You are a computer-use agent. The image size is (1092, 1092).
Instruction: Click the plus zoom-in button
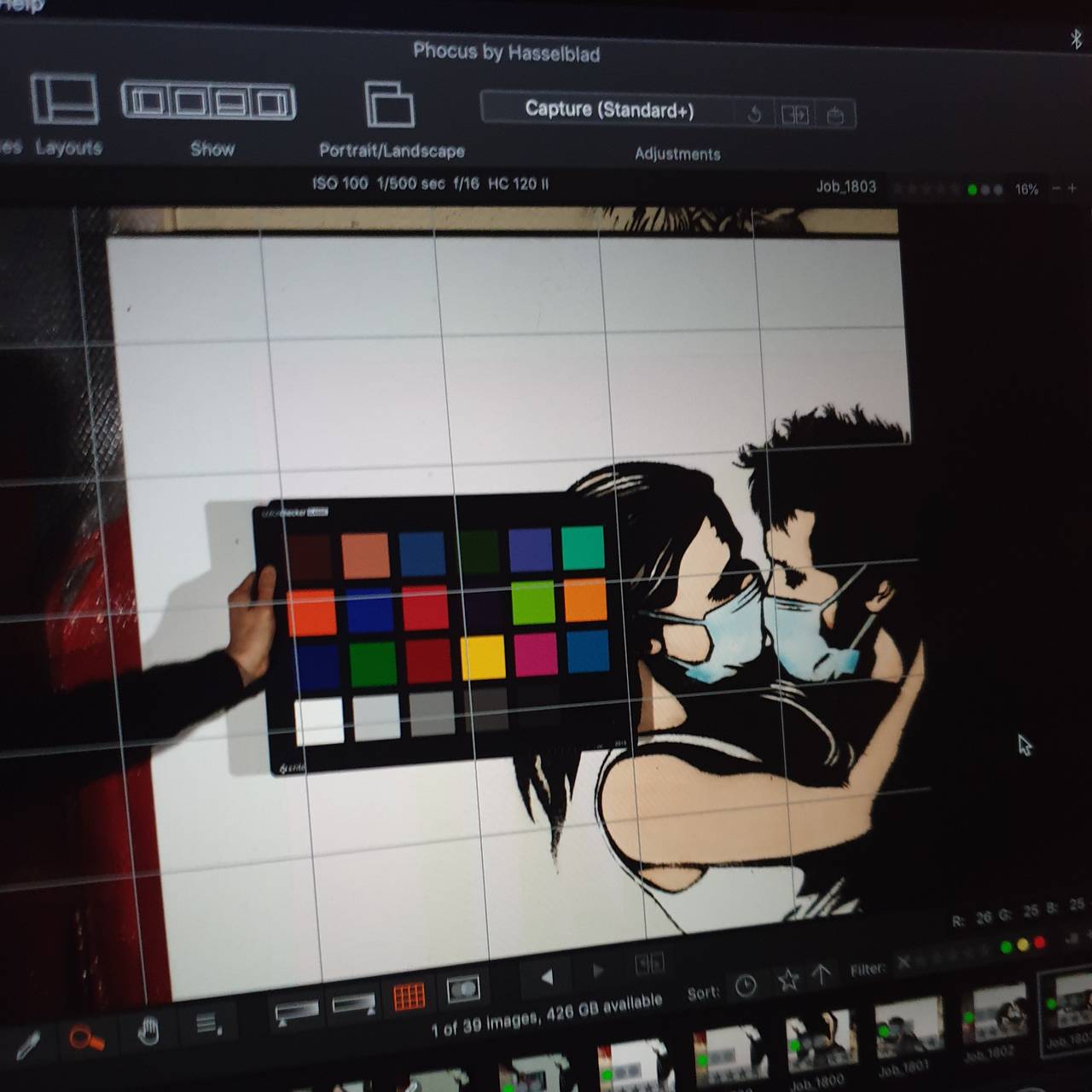[1072, 189]
